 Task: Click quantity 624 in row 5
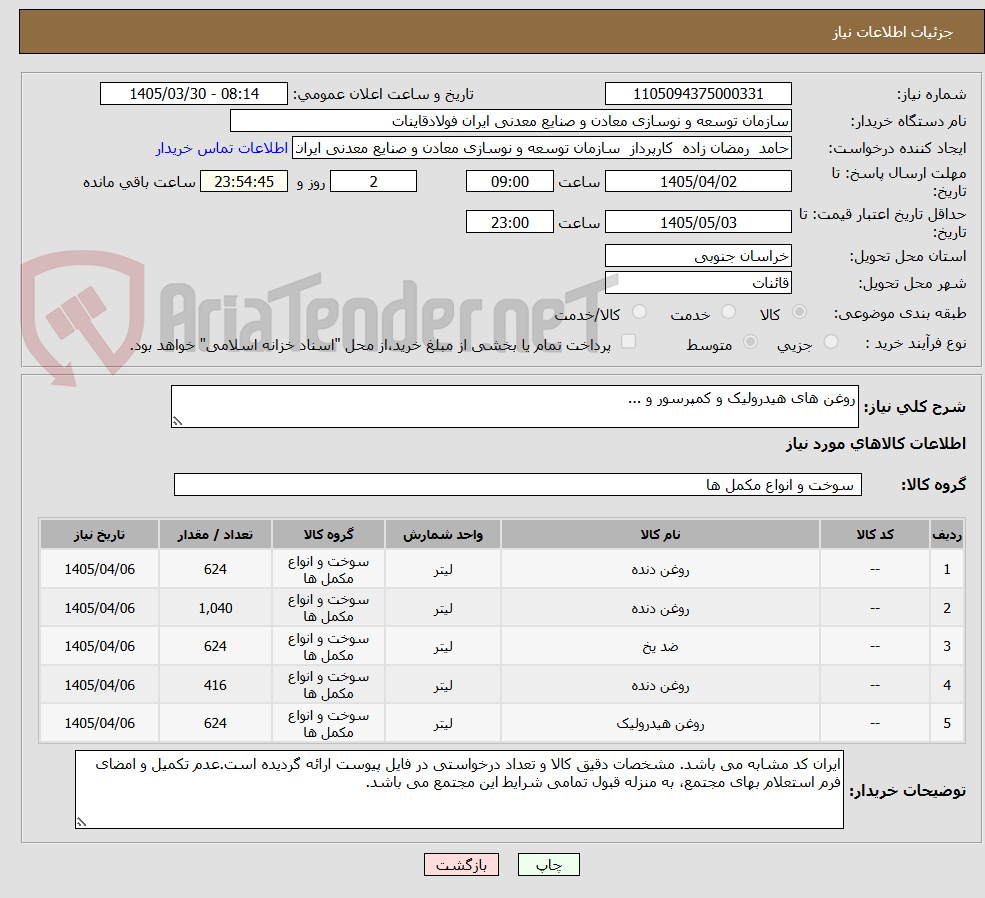coord(215,724)
